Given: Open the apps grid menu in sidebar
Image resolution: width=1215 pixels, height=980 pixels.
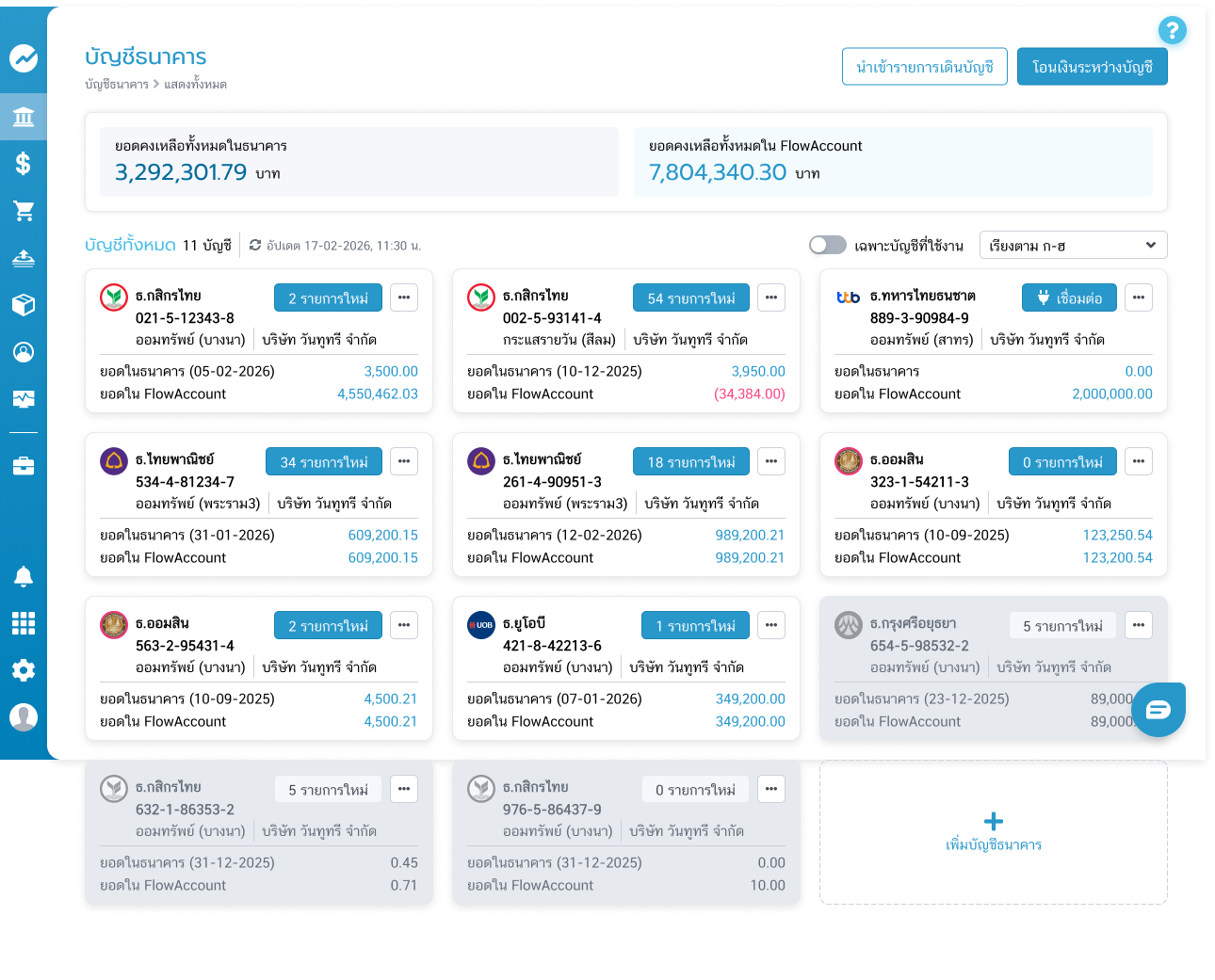Looking at the screenshot, I should pos(24,623).
